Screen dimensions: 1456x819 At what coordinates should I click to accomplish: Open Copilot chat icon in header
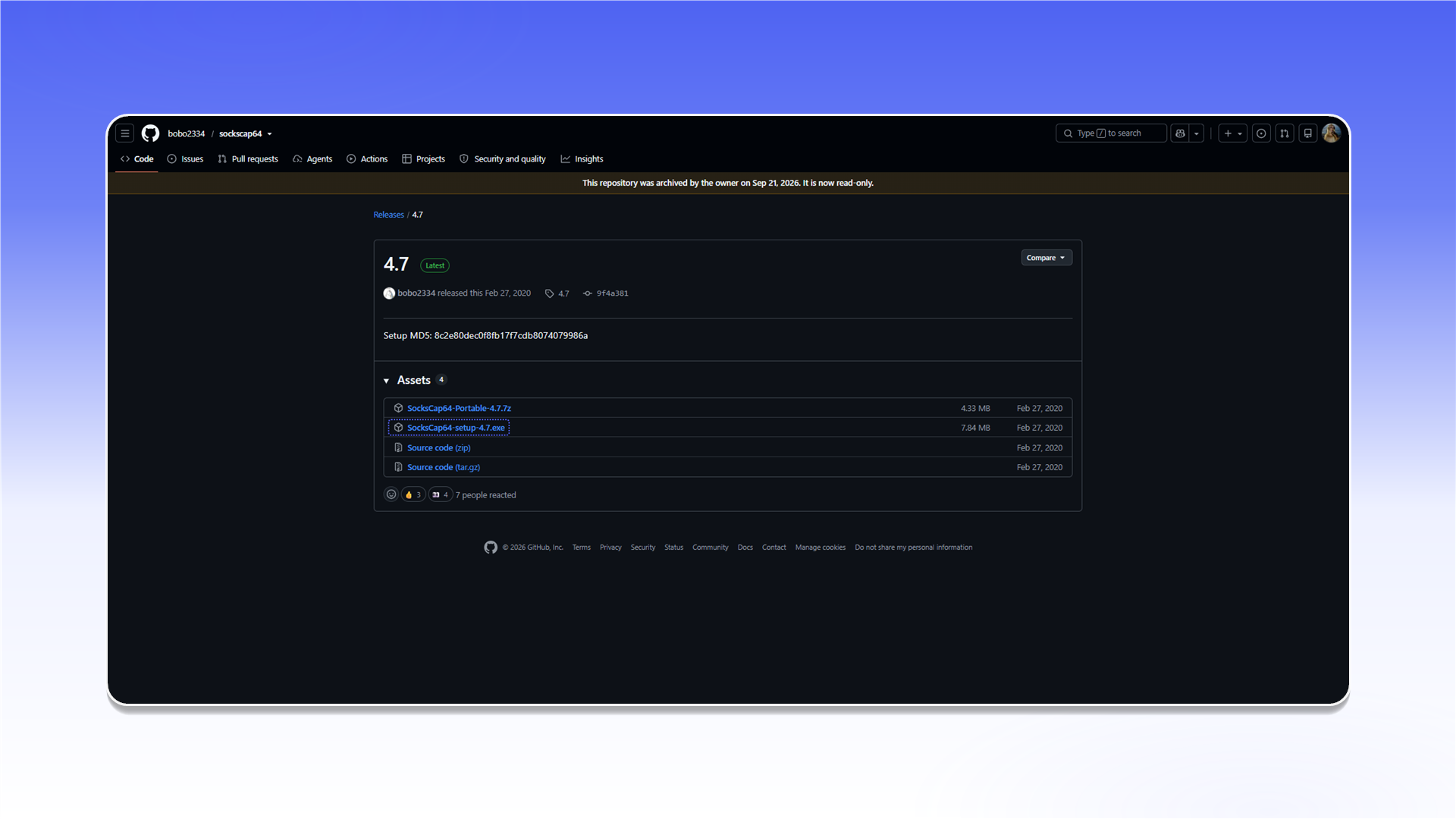click(1180, 133)
